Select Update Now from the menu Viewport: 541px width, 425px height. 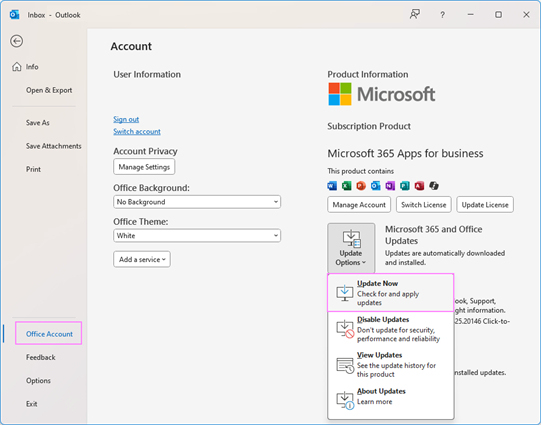pyautogui.click(x=391, y=293)
